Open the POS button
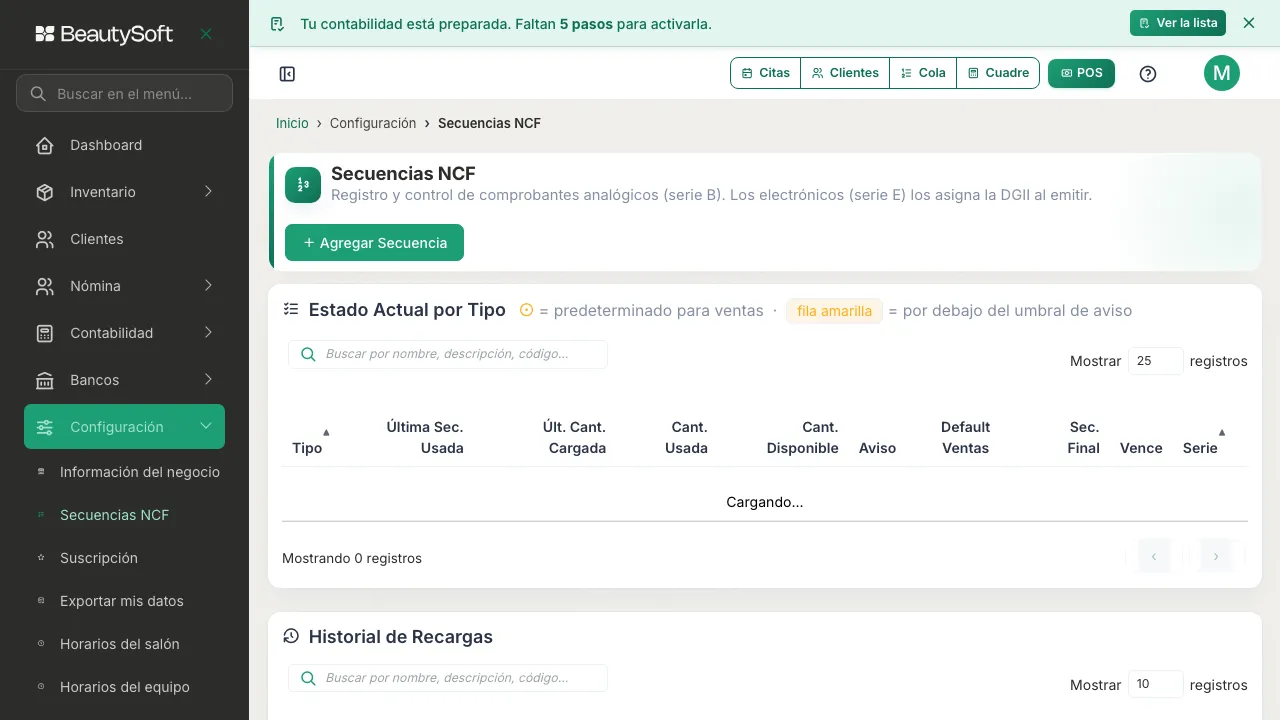This screenshot has width=1280, height=720. [1081, 73]
